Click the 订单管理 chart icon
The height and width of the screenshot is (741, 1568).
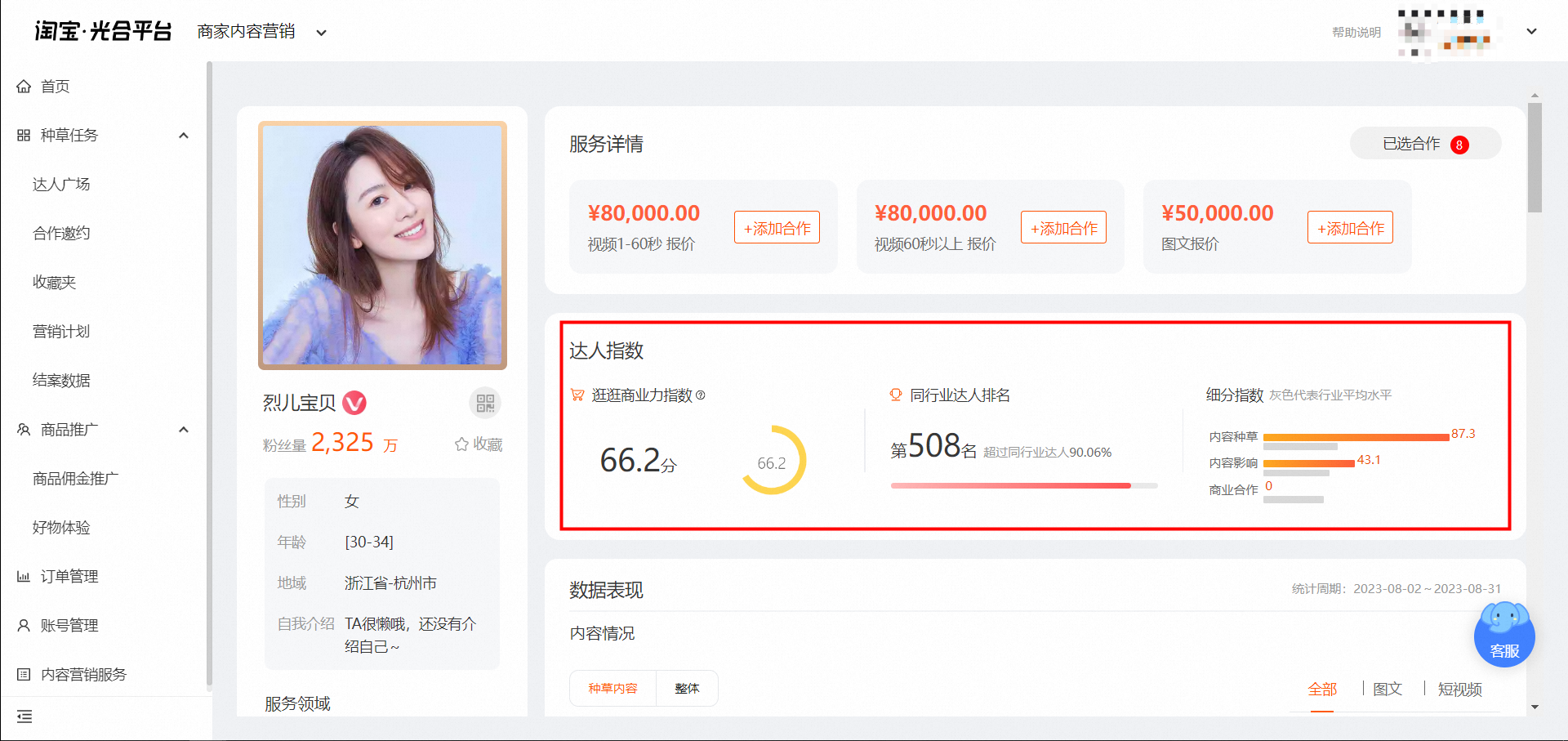coord(24,577)
